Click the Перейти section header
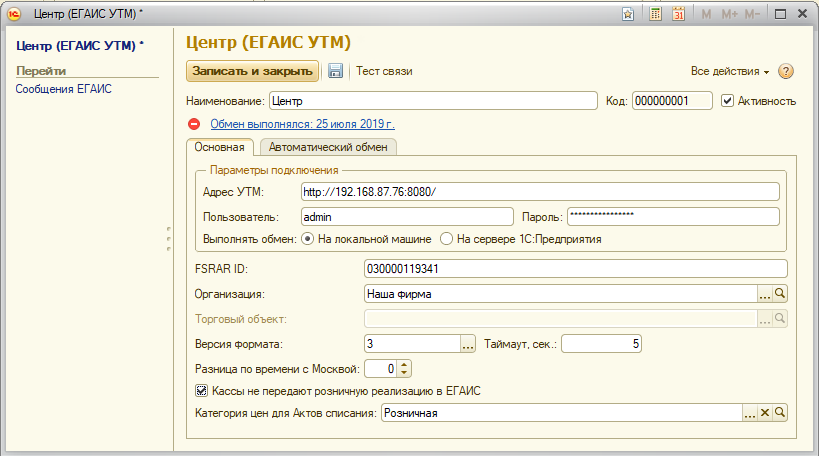The width and height of the screenshot is (819, 456). (41, 71)
